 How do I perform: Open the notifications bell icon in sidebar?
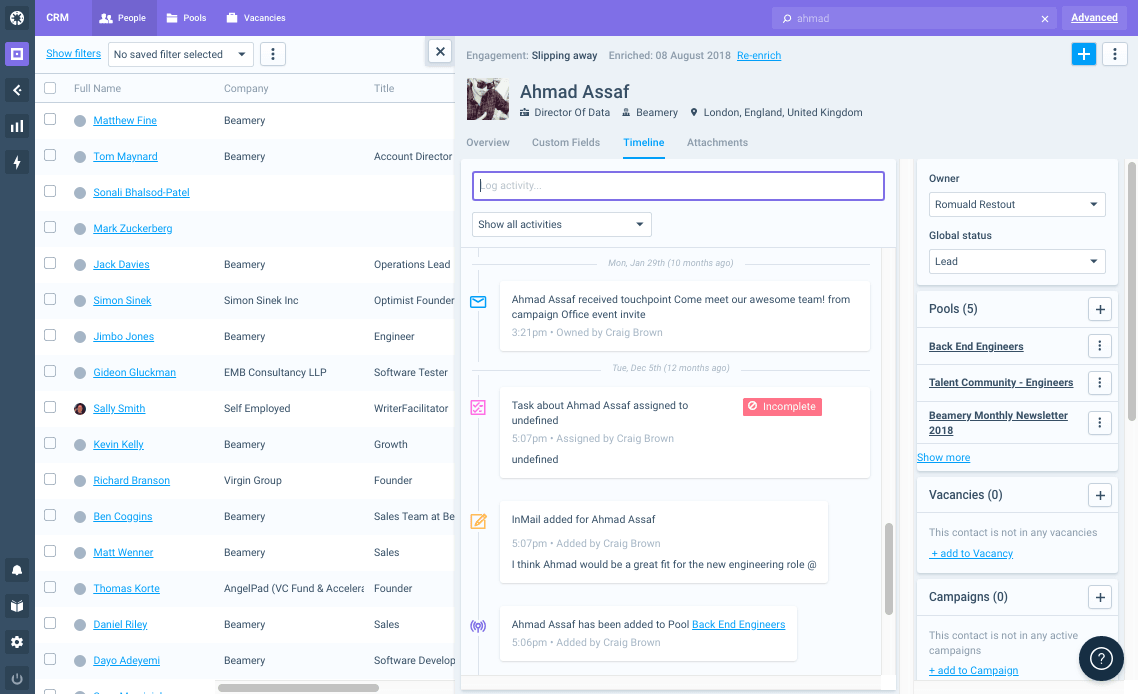click(x=16, y=570)
